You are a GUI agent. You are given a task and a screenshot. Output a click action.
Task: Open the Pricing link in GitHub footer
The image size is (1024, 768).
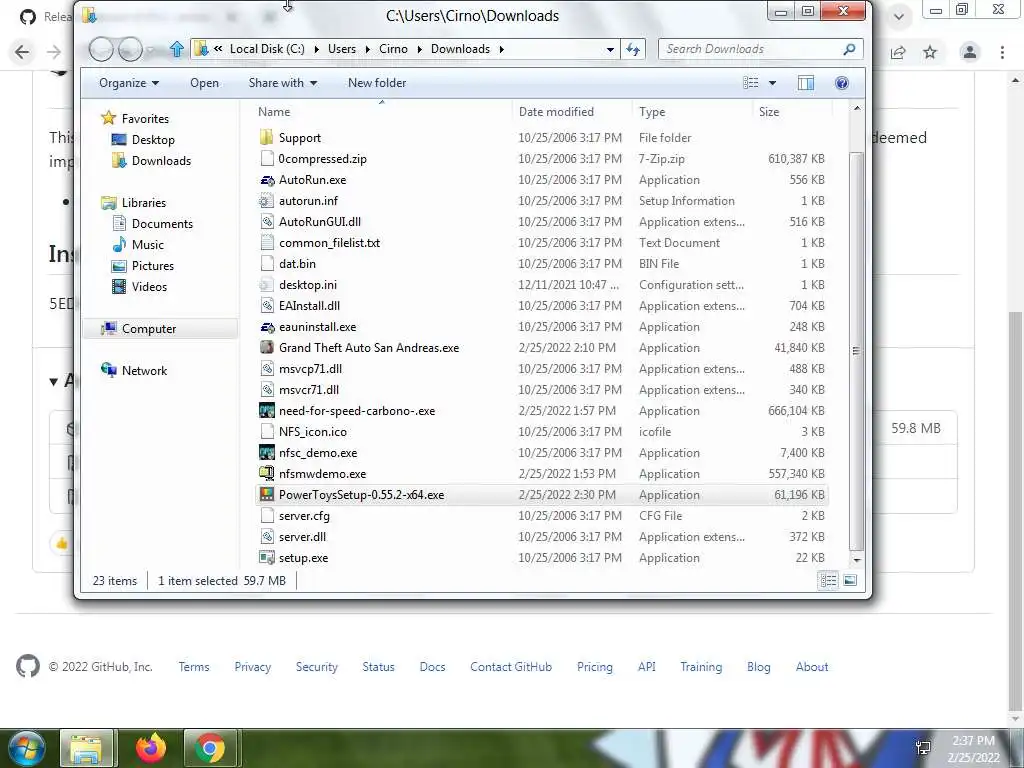594,667
